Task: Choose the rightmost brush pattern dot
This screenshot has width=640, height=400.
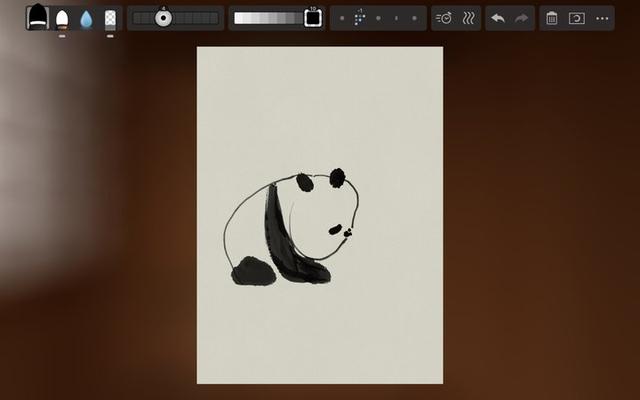Action: coord(415,18)
